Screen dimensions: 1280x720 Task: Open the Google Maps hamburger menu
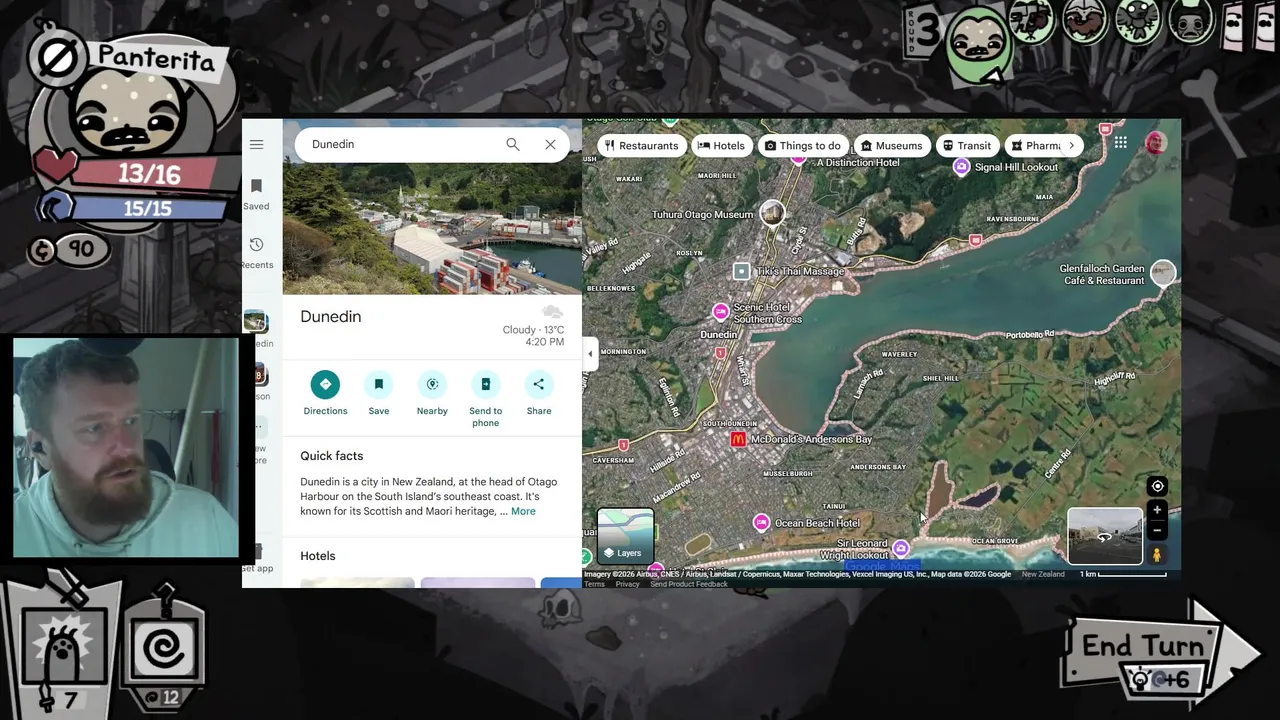(x=256, y=144)
